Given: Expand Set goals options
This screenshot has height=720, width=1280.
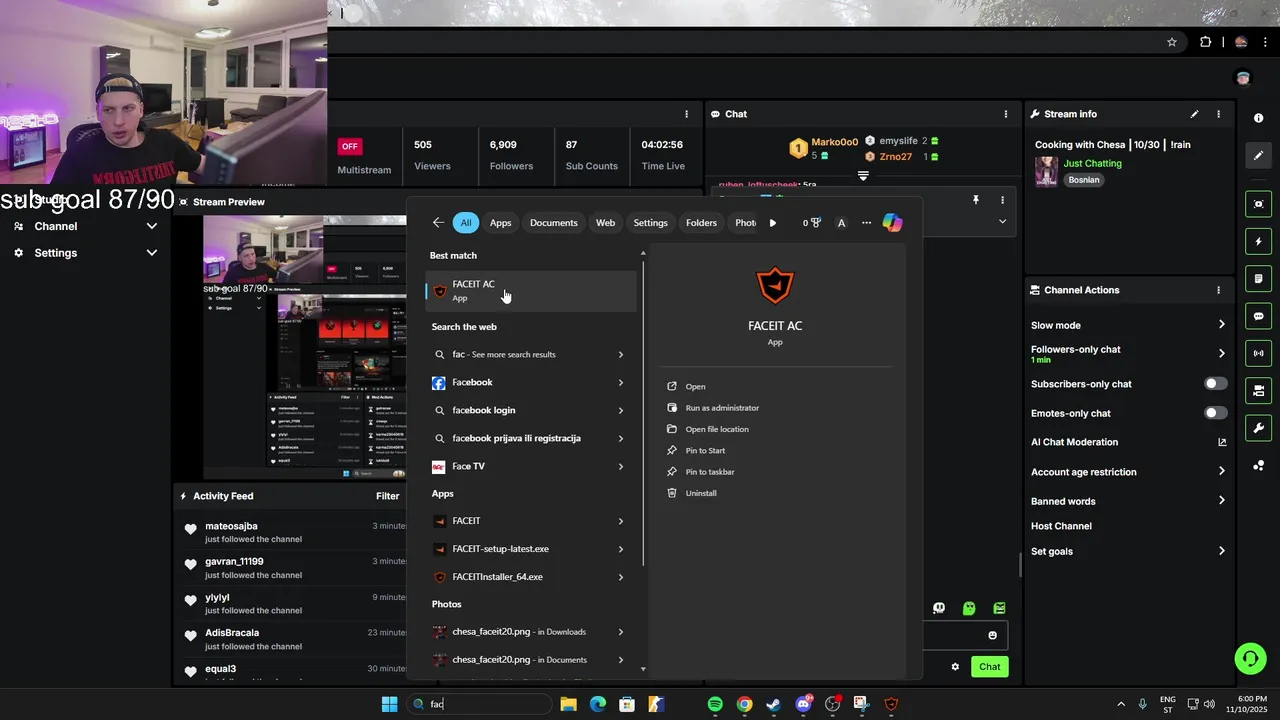Looking at the screenshot, I should (1221, 551).
